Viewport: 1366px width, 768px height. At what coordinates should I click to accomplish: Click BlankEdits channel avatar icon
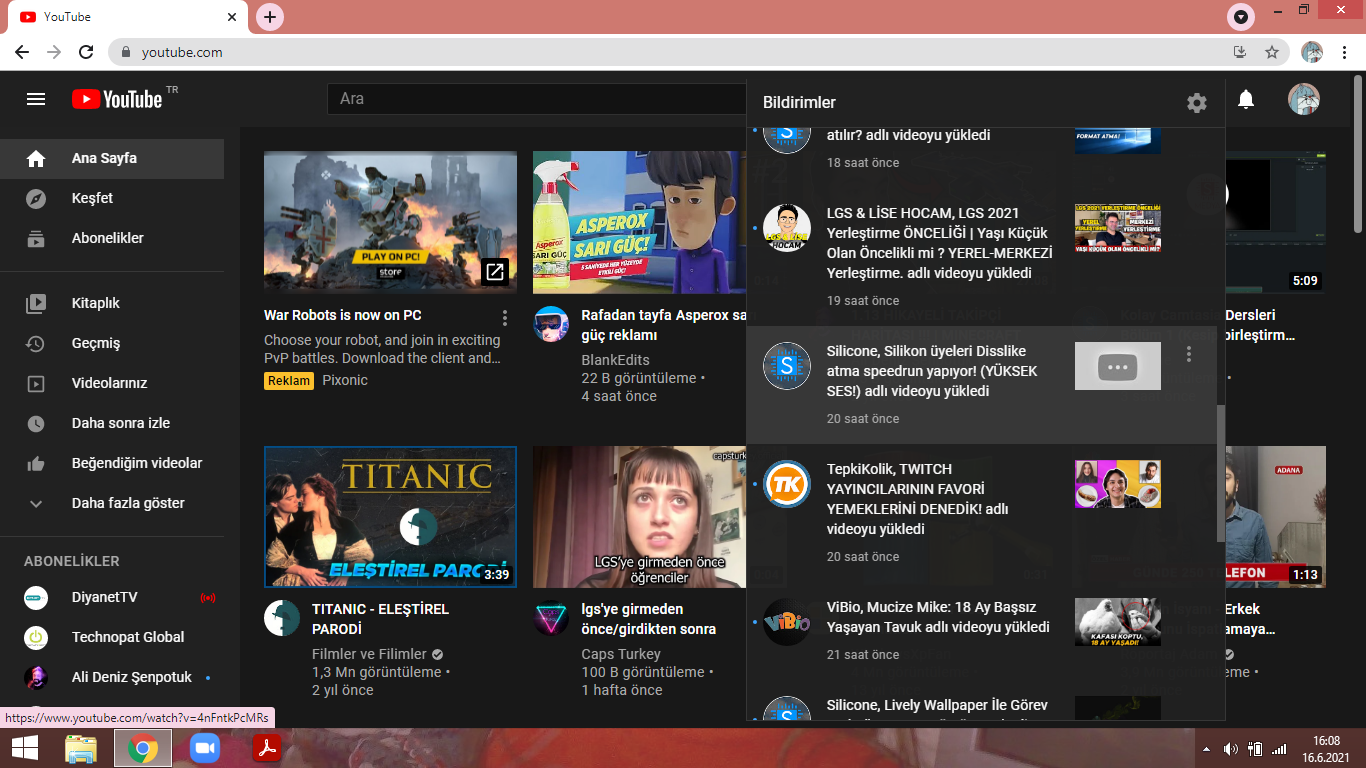[551, 324]
